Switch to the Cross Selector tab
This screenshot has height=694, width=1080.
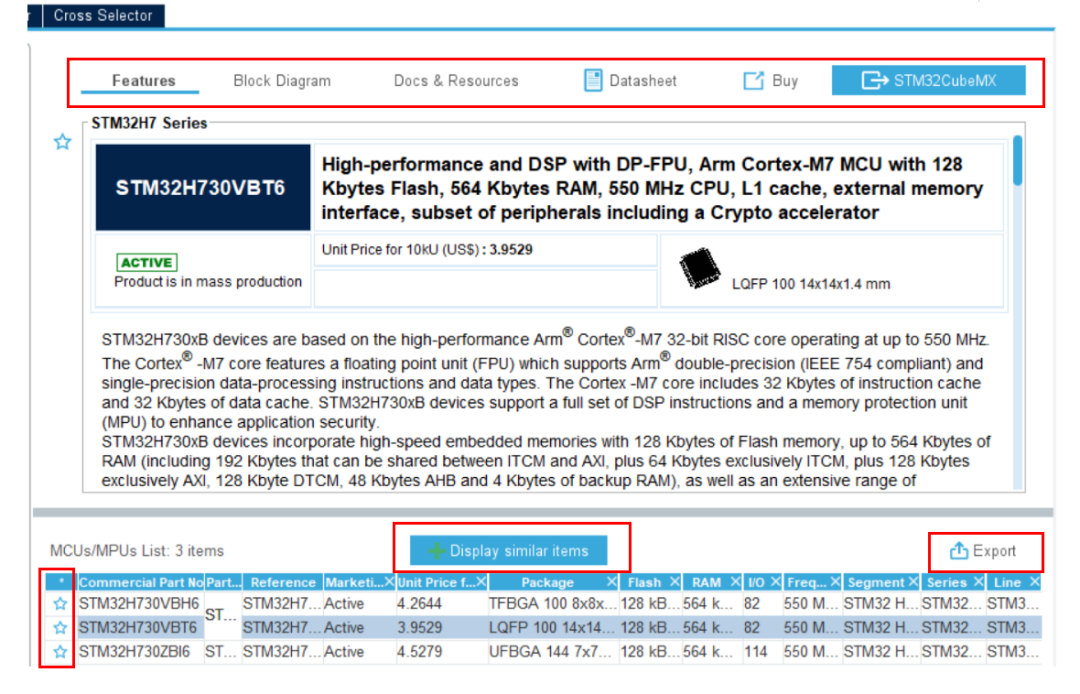tap(103, 15)
